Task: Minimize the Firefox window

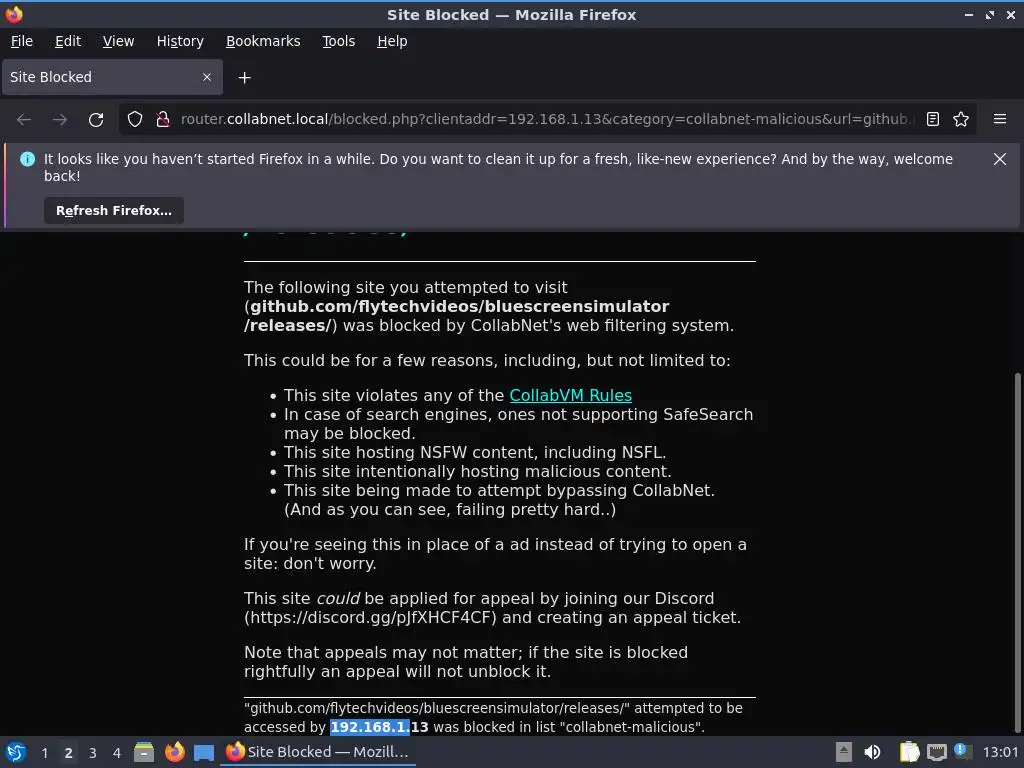Action: click(x=969, y=14)
